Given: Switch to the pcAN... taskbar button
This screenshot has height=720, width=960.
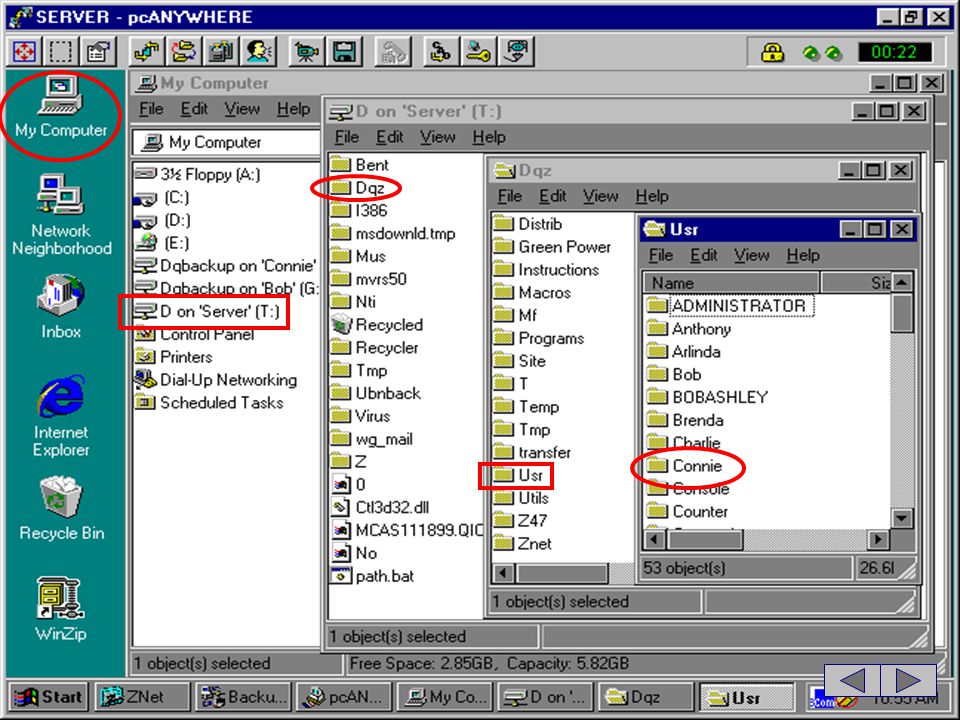Looking at the screenshot, I should click(x=345, y=697).
